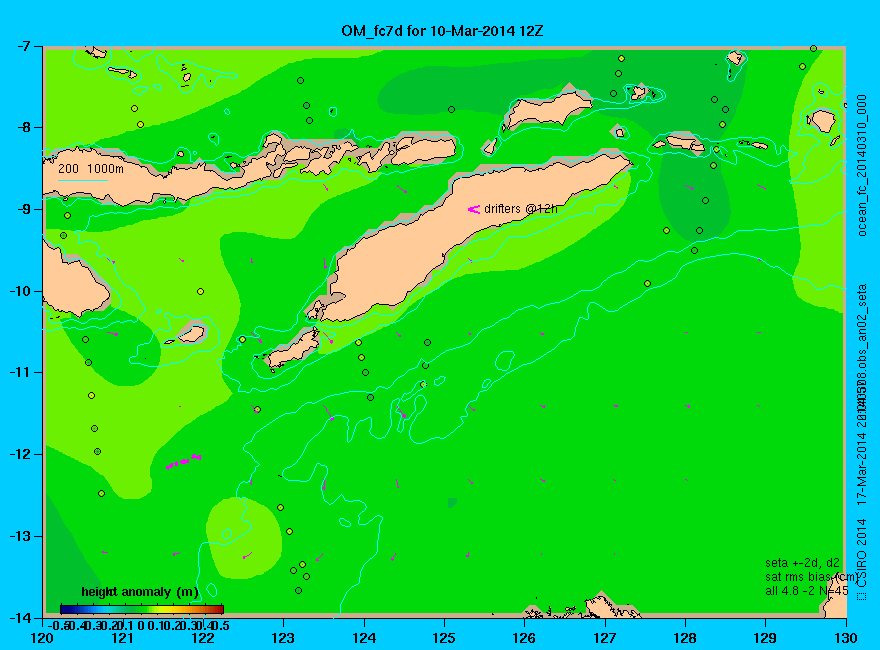This screenshot has width=880, height=650.
Task: Click the 129 longitude axis label
Action: [x=766, y=638]
